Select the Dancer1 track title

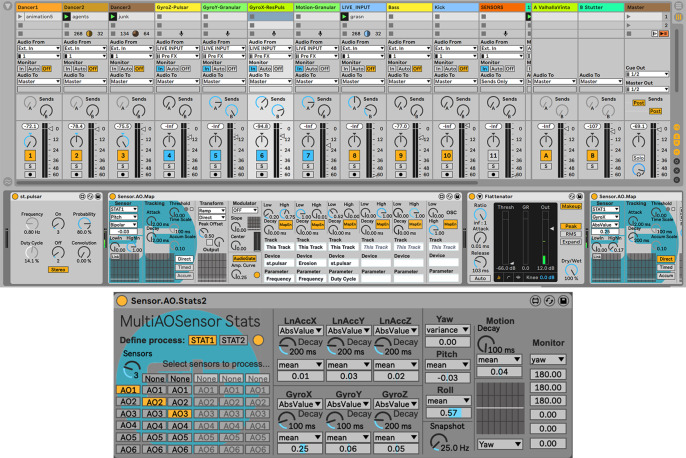(x=38, y=7)
